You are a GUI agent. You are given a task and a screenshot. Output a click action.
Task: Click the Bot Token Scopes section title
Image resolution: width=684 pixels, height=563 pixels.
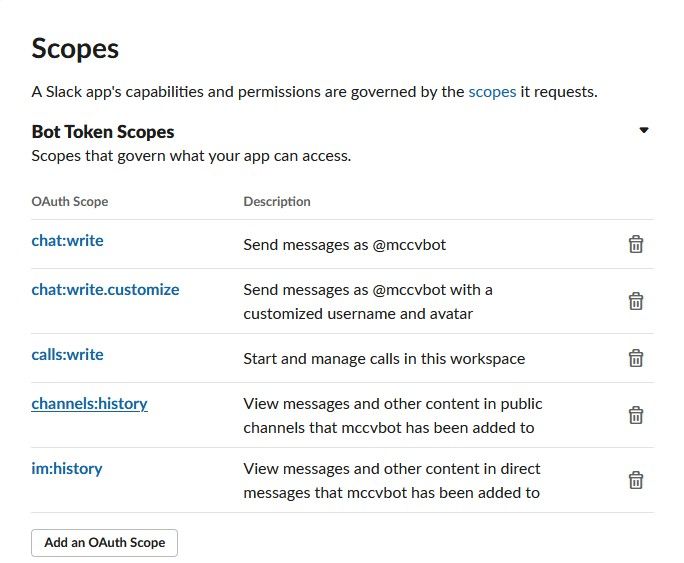pos(103,132)
